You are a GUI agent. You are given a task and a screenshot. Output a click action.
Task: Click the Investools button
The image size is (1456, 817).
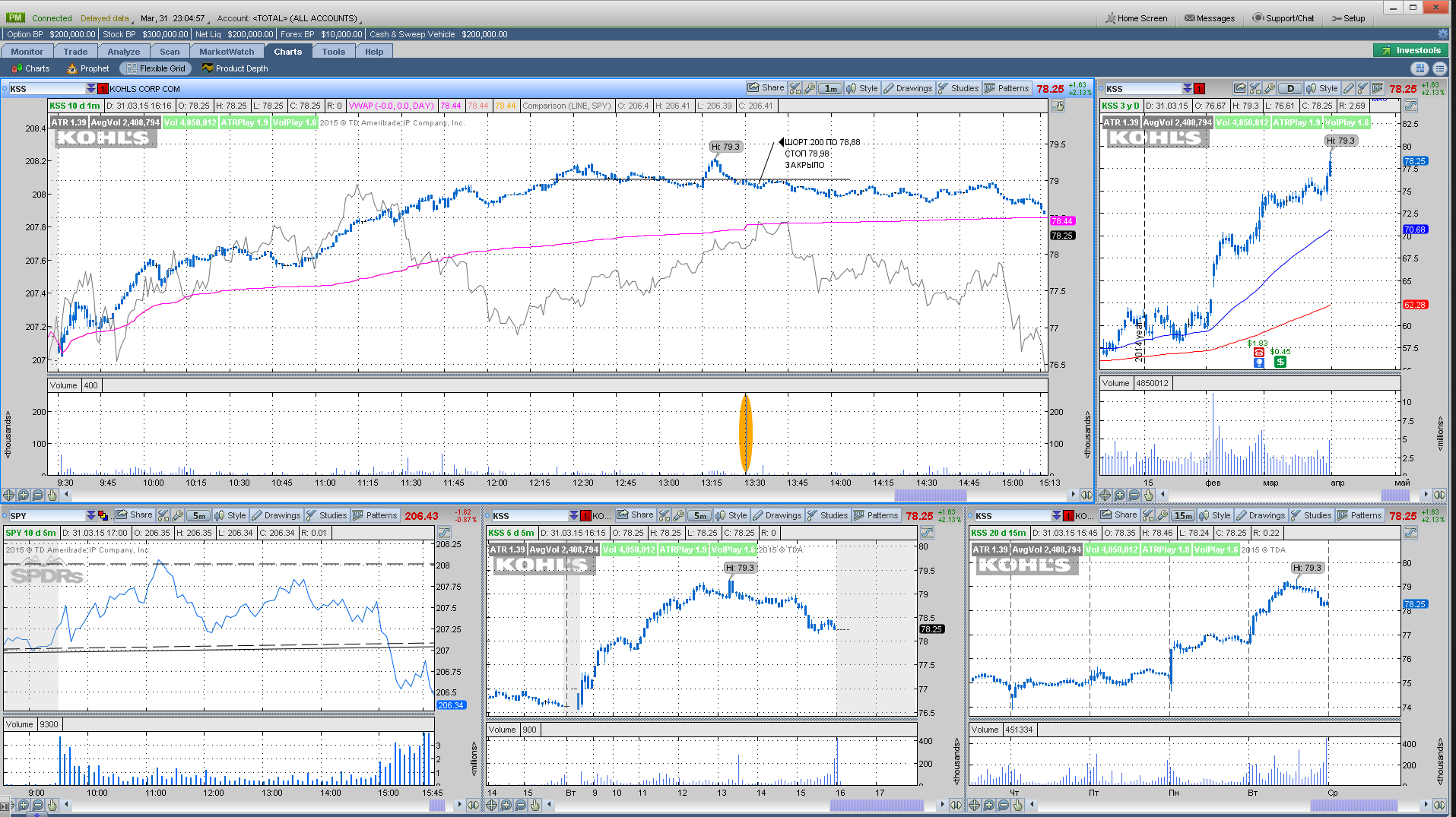[1410, 50]
